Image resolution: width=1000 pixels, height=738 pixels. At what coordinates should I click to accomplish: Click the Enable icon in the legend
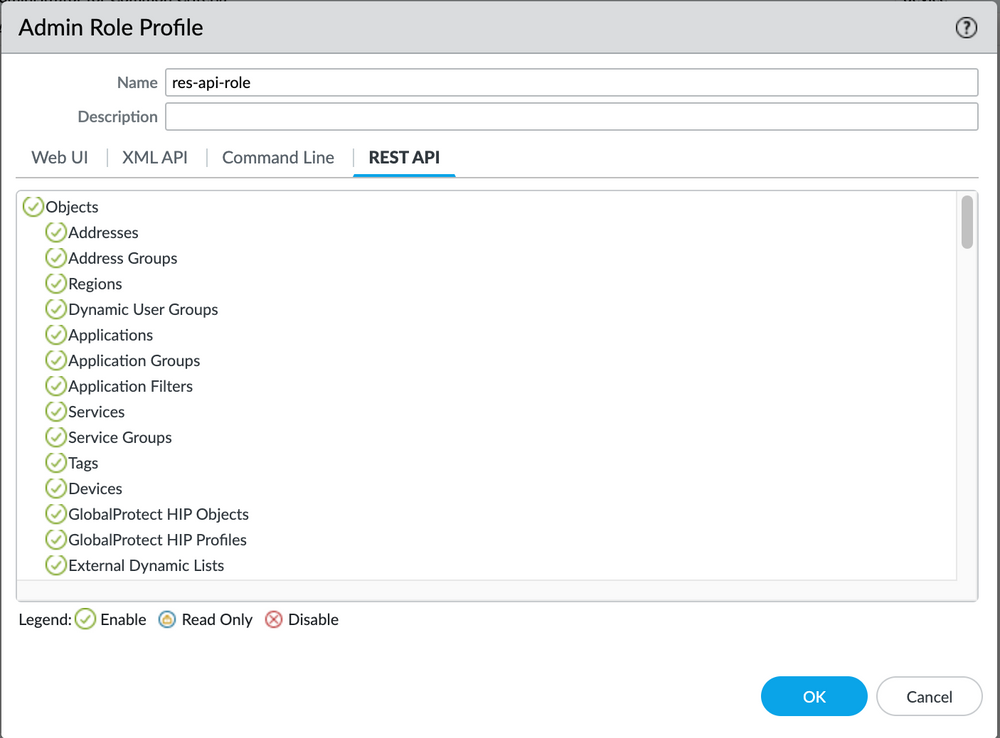tap(85, 619)
